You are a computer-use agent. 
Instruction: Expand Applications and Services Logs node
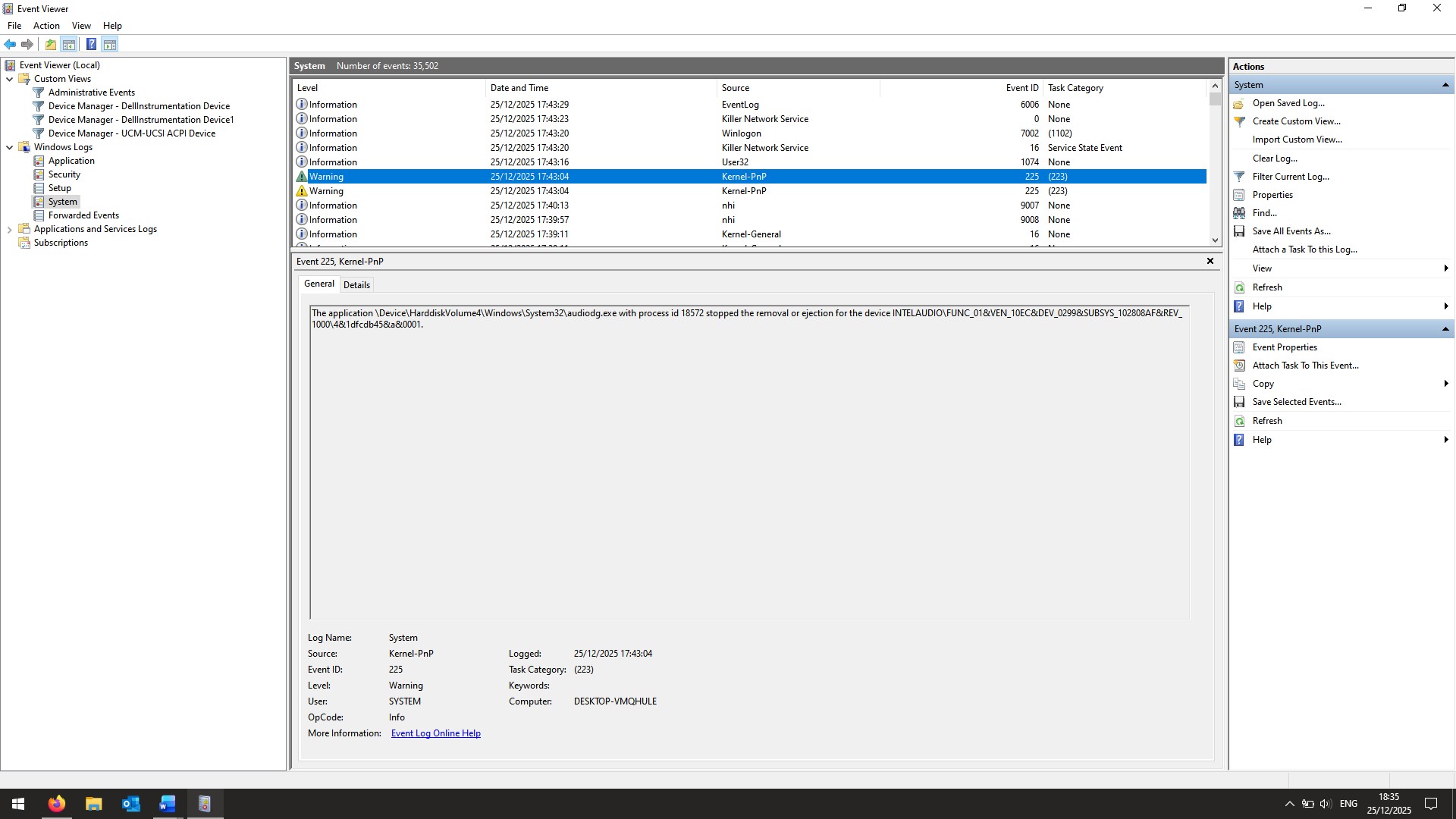pos(9,229)
